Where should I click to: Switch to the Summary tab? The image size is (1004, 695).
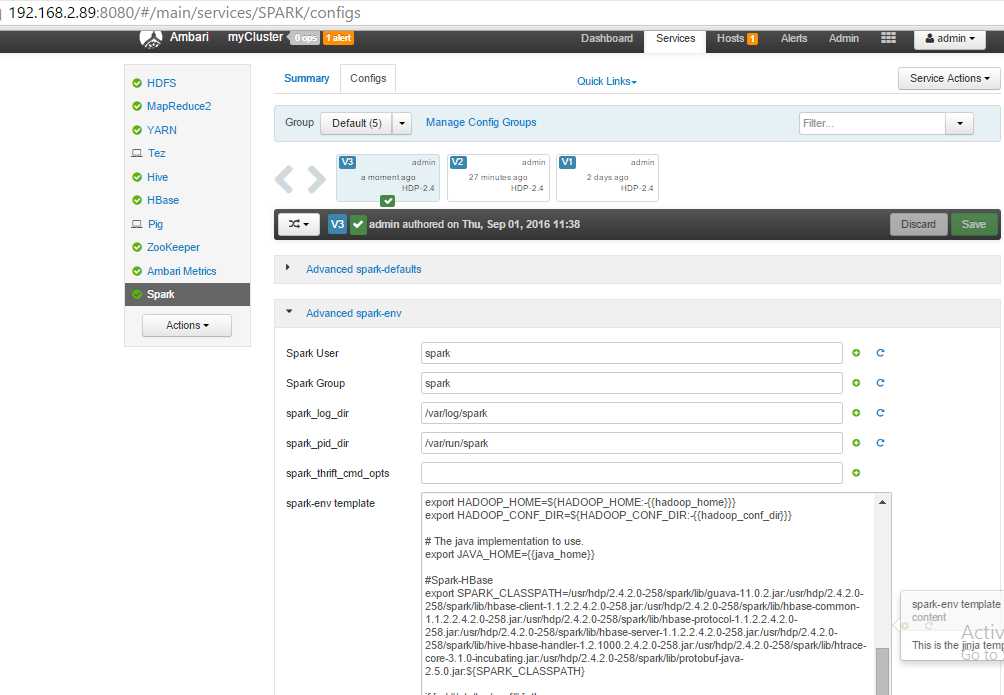coord(306,78)
